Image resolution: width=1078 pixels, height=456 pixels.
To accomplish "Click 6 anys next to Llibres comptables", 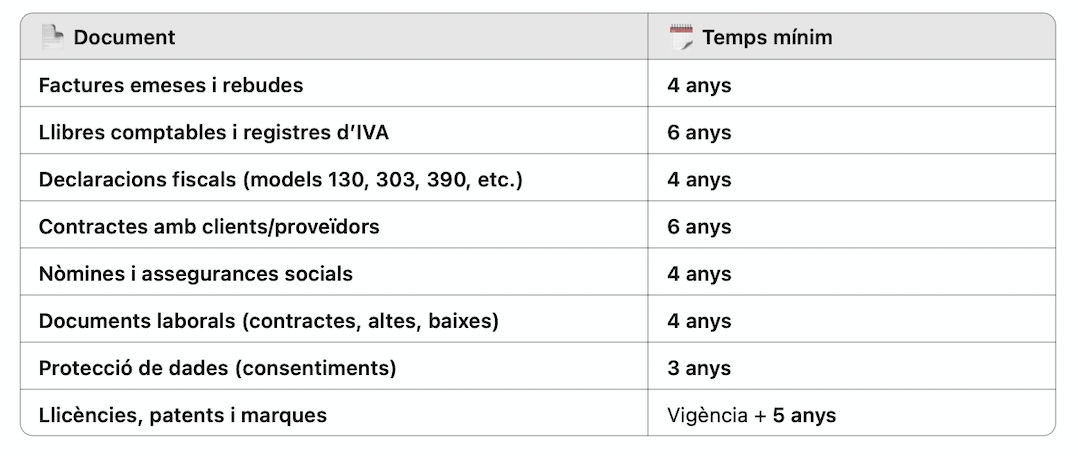I will (699, 132).
